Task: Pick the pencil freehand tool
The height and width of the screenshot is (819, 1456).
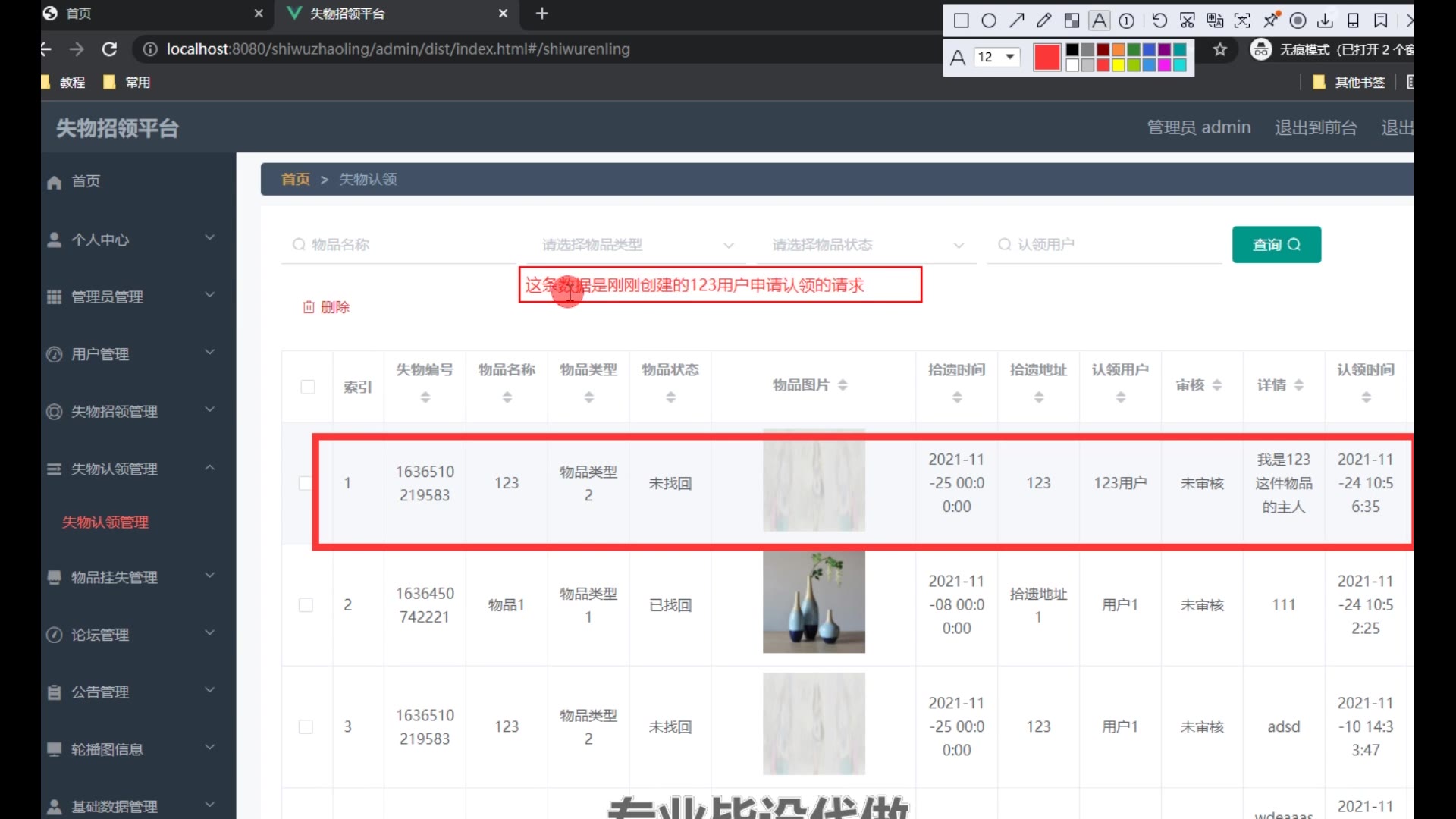Action: pyautogui.click(x=1044, y=20)
